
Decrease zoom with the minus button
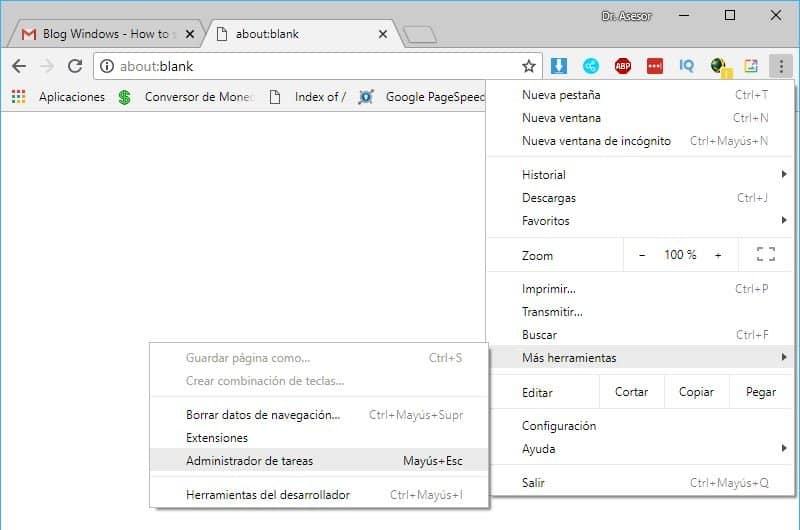pyautogui.click(x=642, y=255)
